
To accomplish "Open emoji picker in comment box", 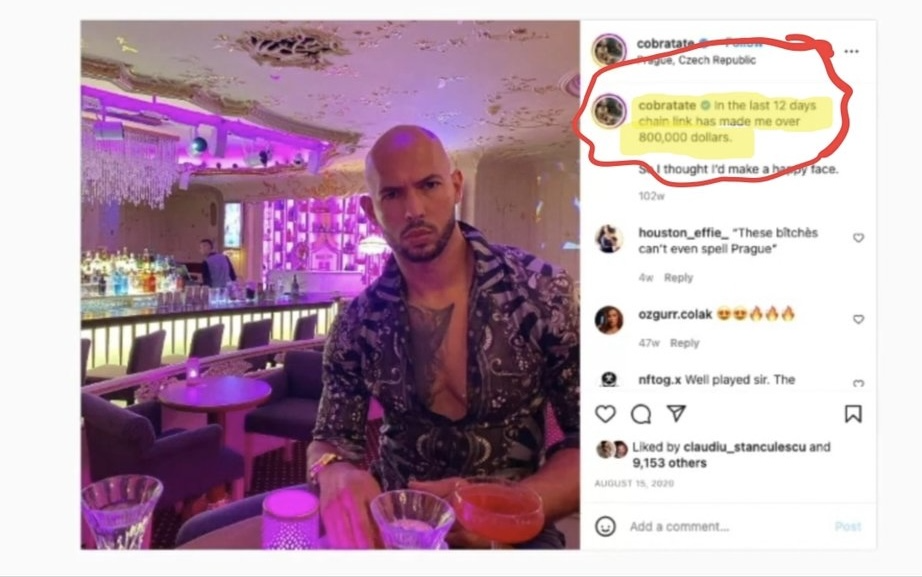I will coord(606,526).
